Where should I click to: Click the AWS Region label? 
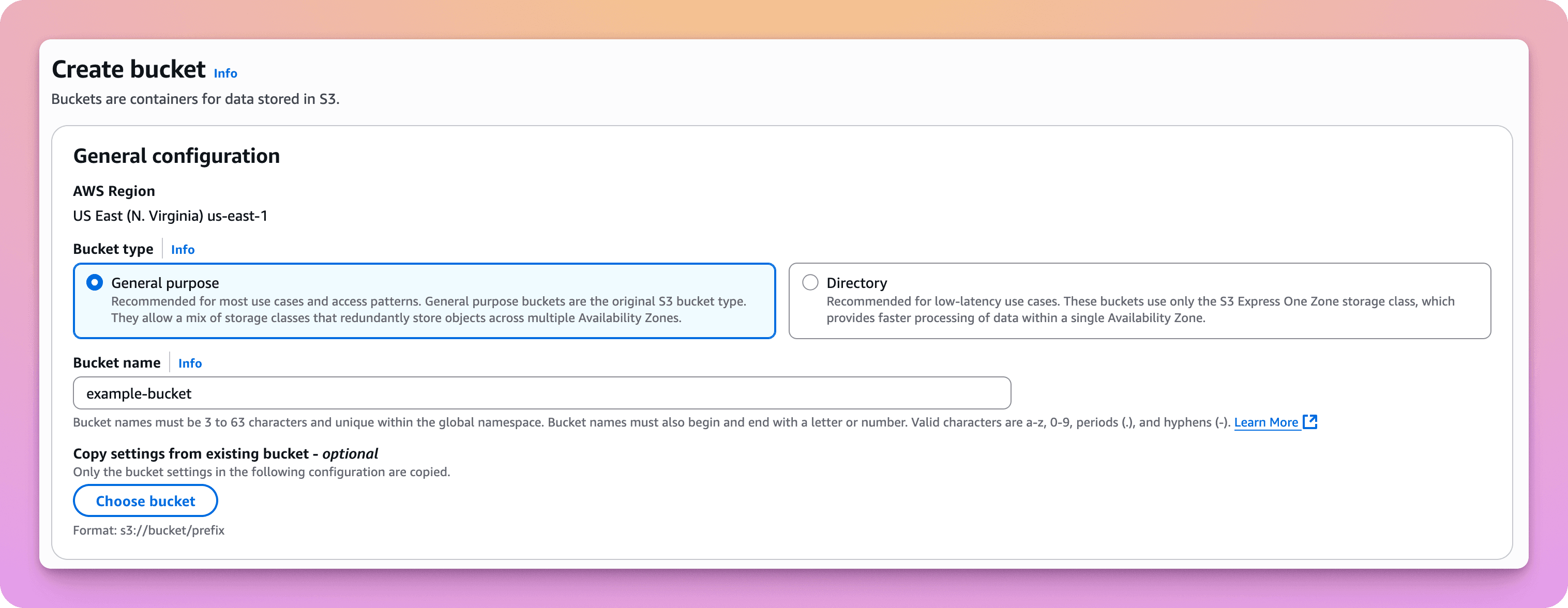click(x=114, y=191)
